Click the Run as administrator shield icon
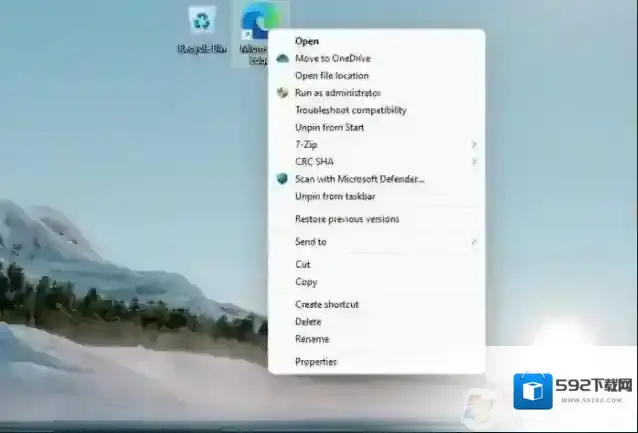This screenshot has width=638, height=433. pyautogui.click(x=283, y=93)
